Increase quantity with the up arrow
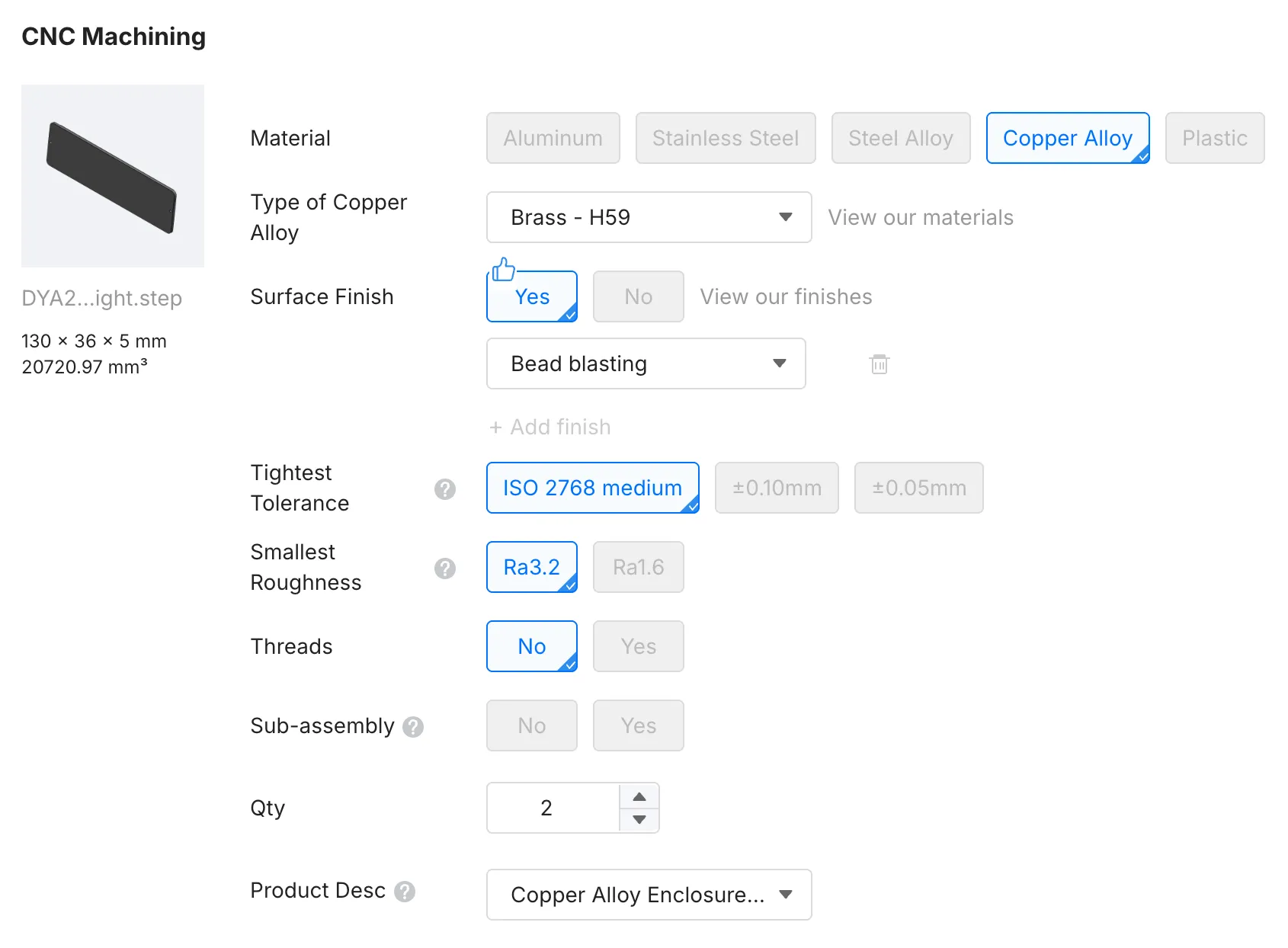The width and height of the screenshot is (1288, 948). [639, 796]
